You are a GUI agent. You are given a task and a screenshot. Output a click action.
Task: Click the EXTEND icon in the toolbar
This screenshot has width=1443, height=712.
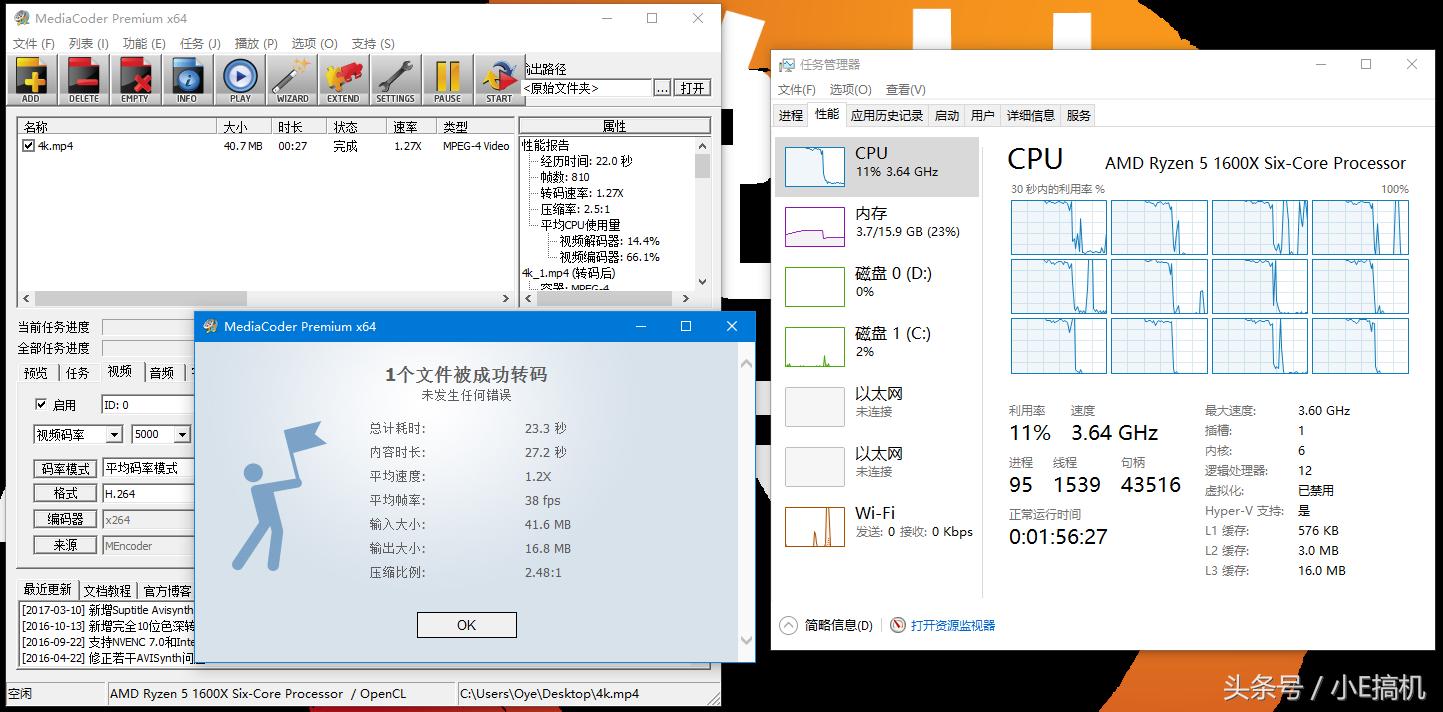pyautogui.click(x=343, y=78)
